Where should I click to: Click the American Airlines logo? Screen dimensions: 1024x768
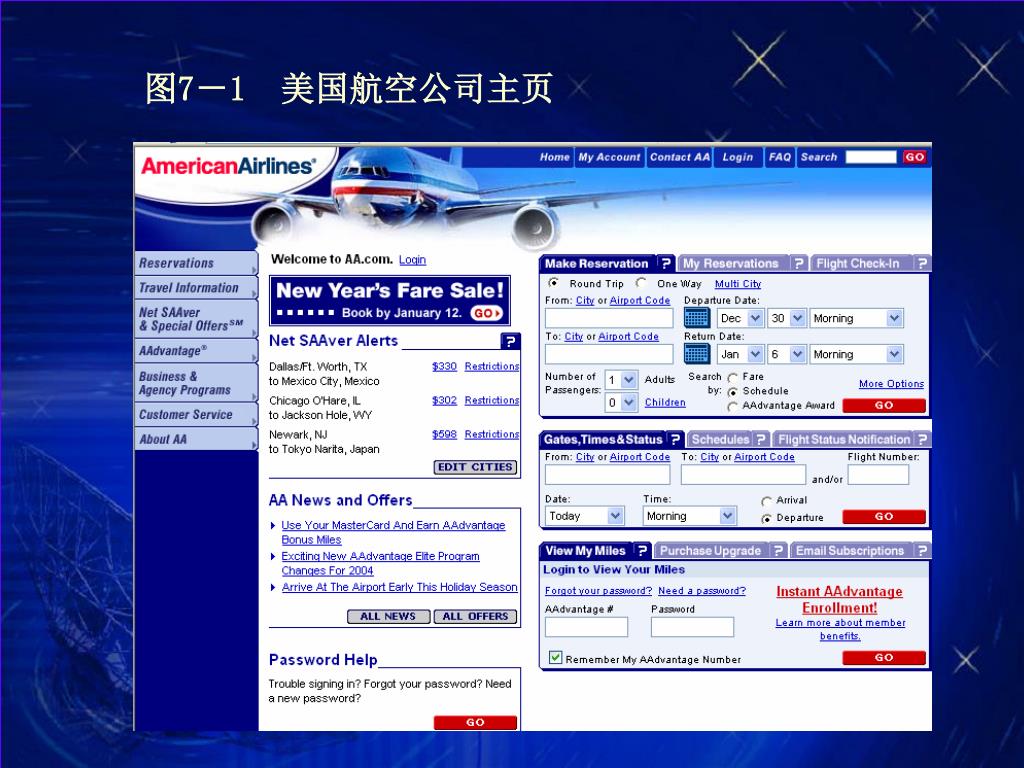click(x=228, y=166)
